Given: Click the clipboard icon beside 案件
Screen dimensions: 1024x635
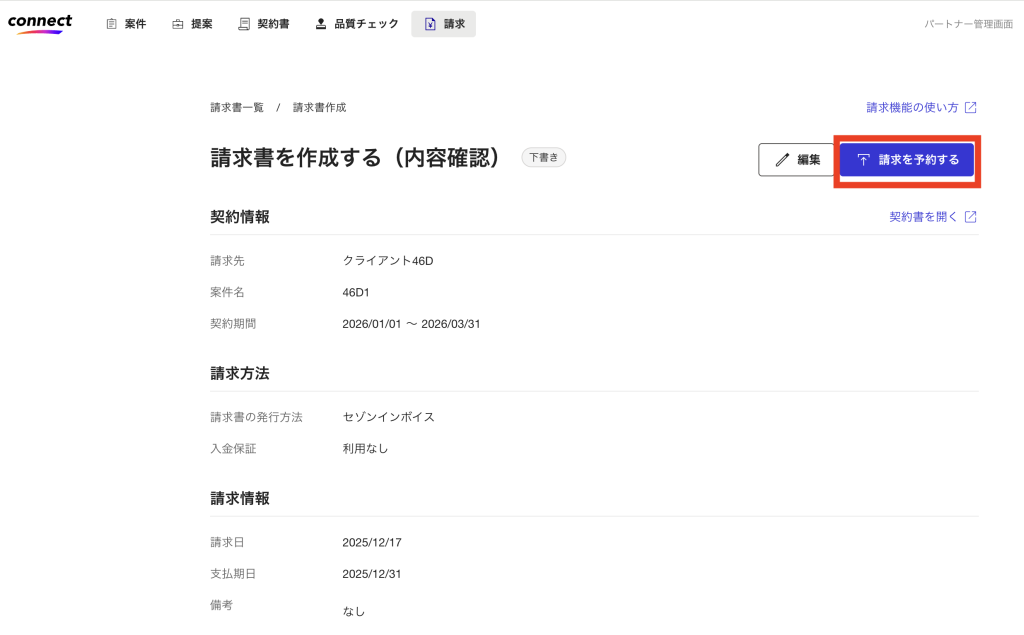Looking at the screenshot, I should click(x=112, y=24).
